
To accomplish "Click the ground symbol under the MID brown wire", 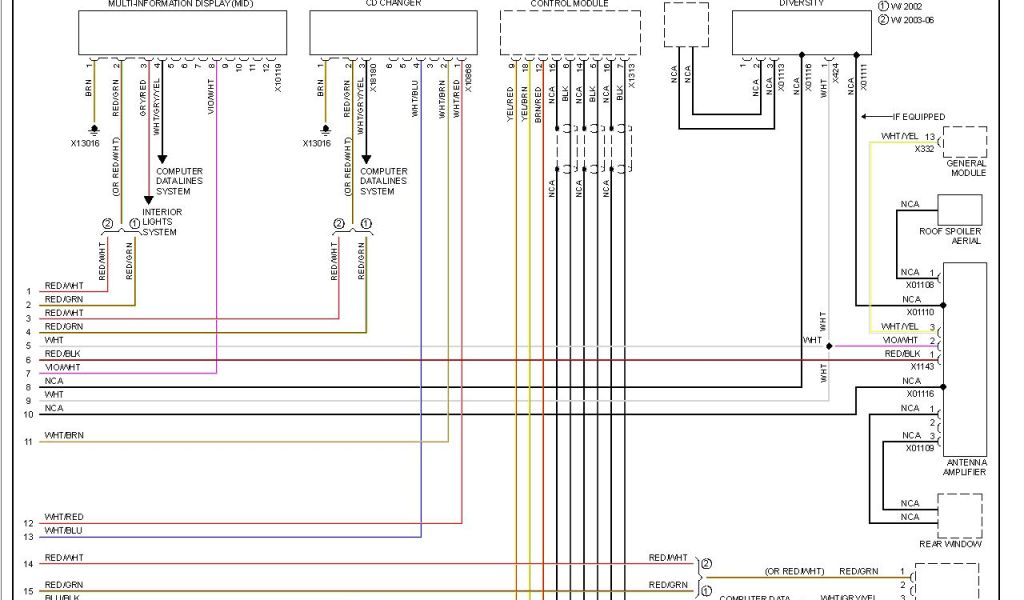I will [94, 130].
